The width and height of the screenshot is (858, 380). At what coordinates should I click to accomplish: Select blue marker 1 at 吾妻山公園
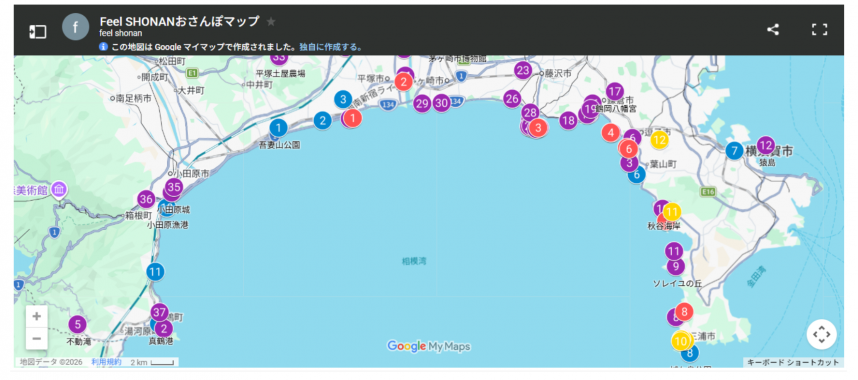tap(278, 129)
